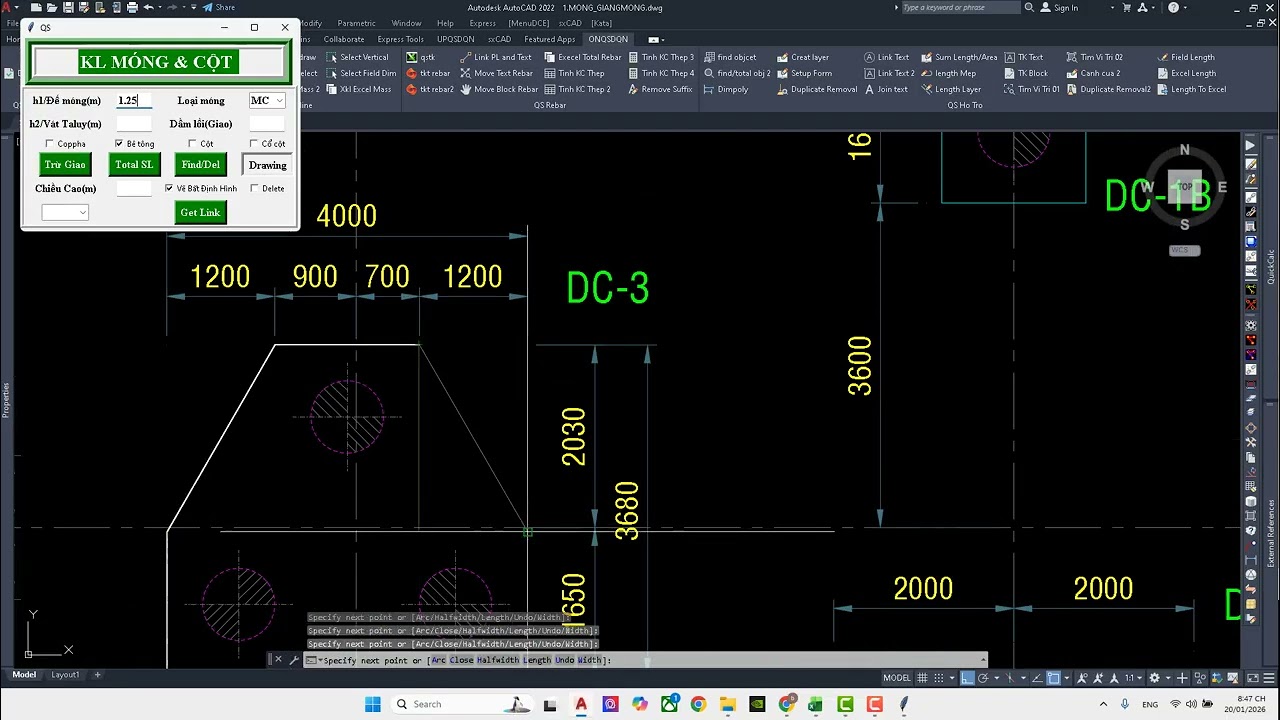This screenshot has width=1280, height=720.
Task: Run the Xkl Excel Mass tool
Action: pyautogui.click(x=359, y=89)
